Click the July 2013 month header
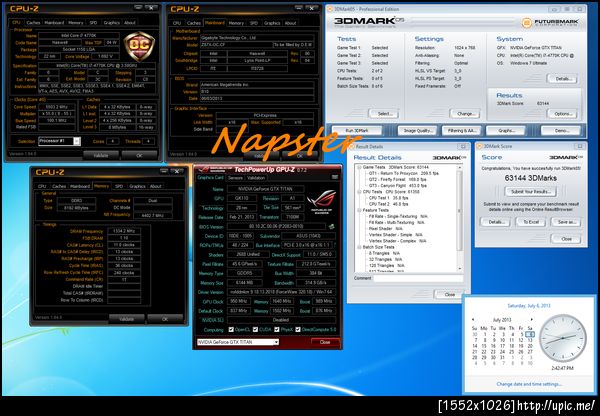Viewport: 600px width, 416px height. [x=502, y=320]
